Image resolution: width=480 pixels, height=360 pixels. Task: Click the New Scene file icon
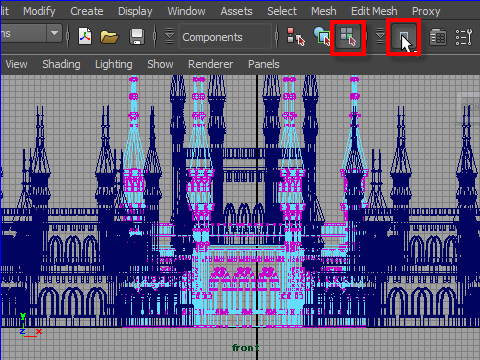click(85, 36)
